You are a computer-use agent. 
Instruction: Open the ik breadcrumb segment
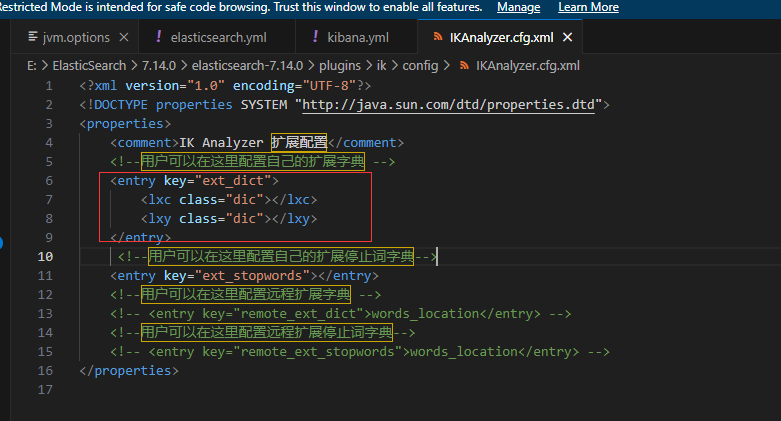(x=382, y=65)
